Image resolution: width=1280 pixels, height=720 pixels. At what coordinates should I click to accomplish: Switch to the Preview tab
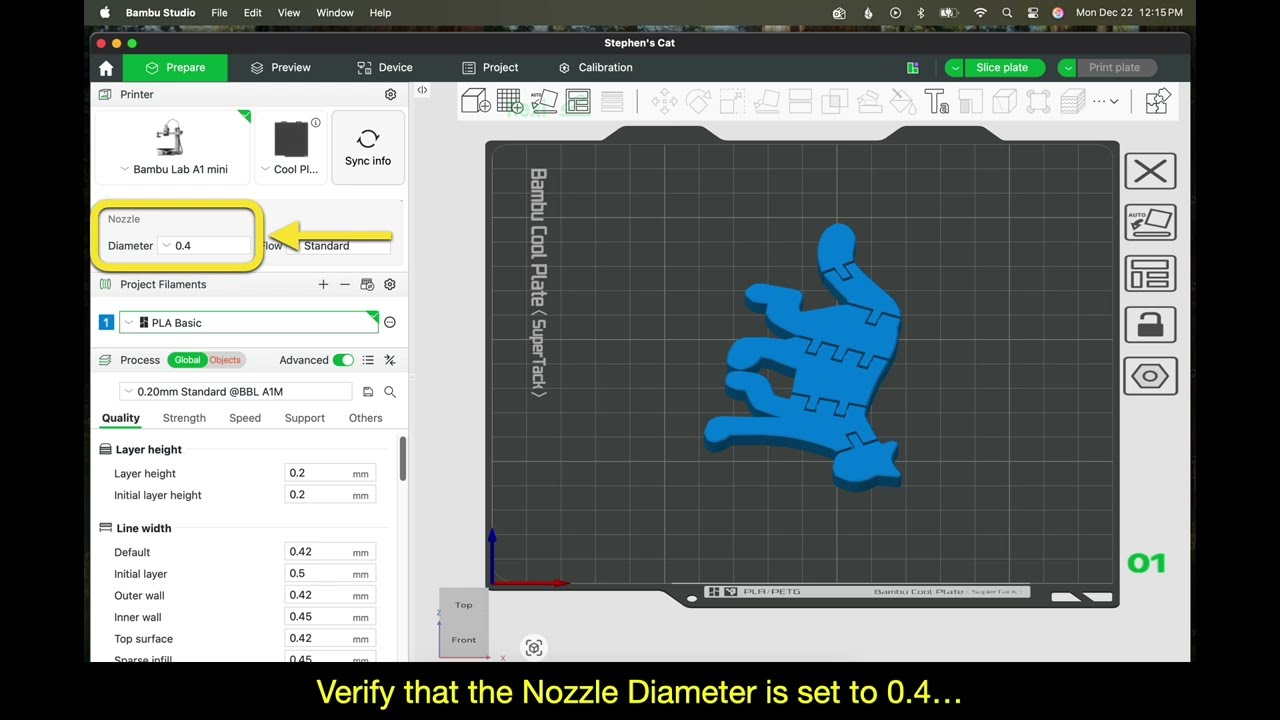pos(280,68)
